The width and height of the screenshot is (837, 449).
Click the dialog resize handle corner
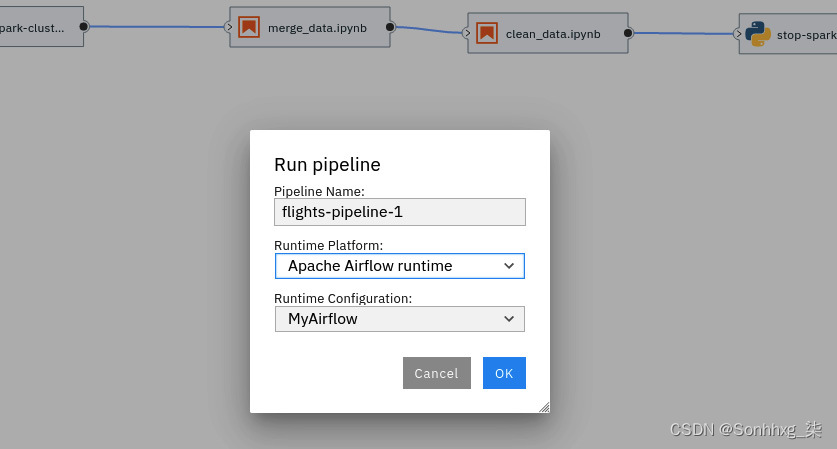coord(544,407)
